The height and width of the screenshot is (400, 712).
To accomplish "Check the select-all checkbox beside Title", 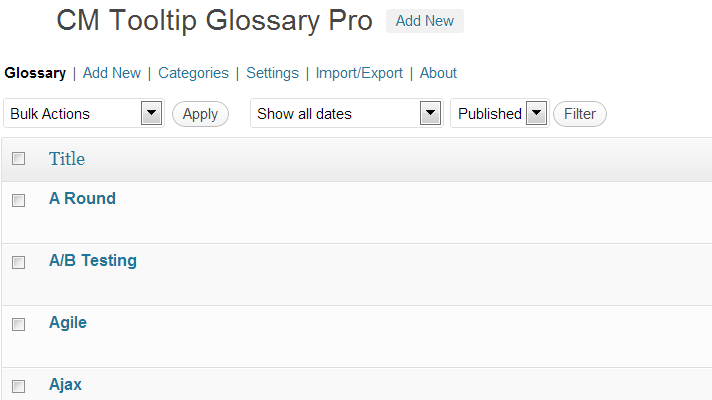I will (18, 159).
